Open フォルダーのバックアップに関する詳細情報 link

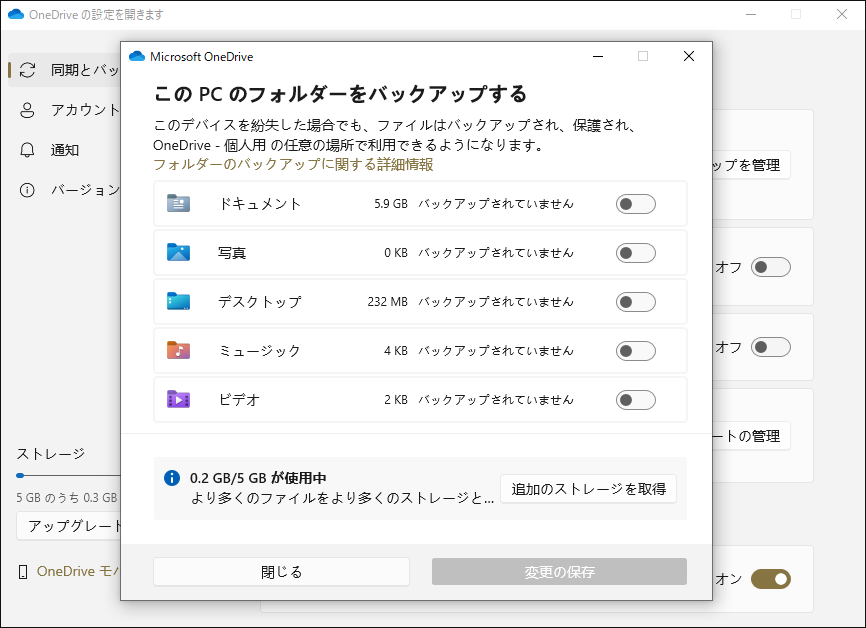293,165
